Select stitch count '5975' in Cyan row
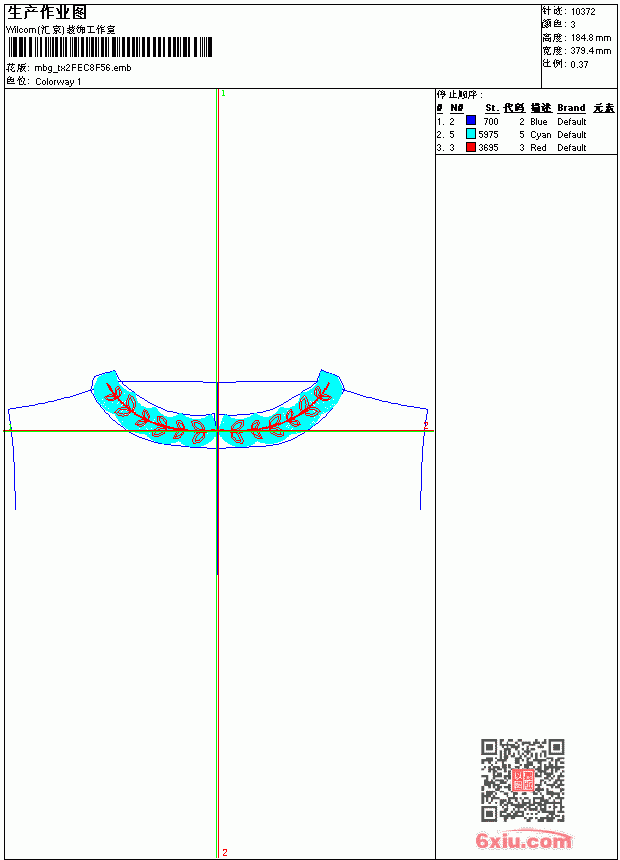This screenshot has height=860, width=620. coord(488,134)
